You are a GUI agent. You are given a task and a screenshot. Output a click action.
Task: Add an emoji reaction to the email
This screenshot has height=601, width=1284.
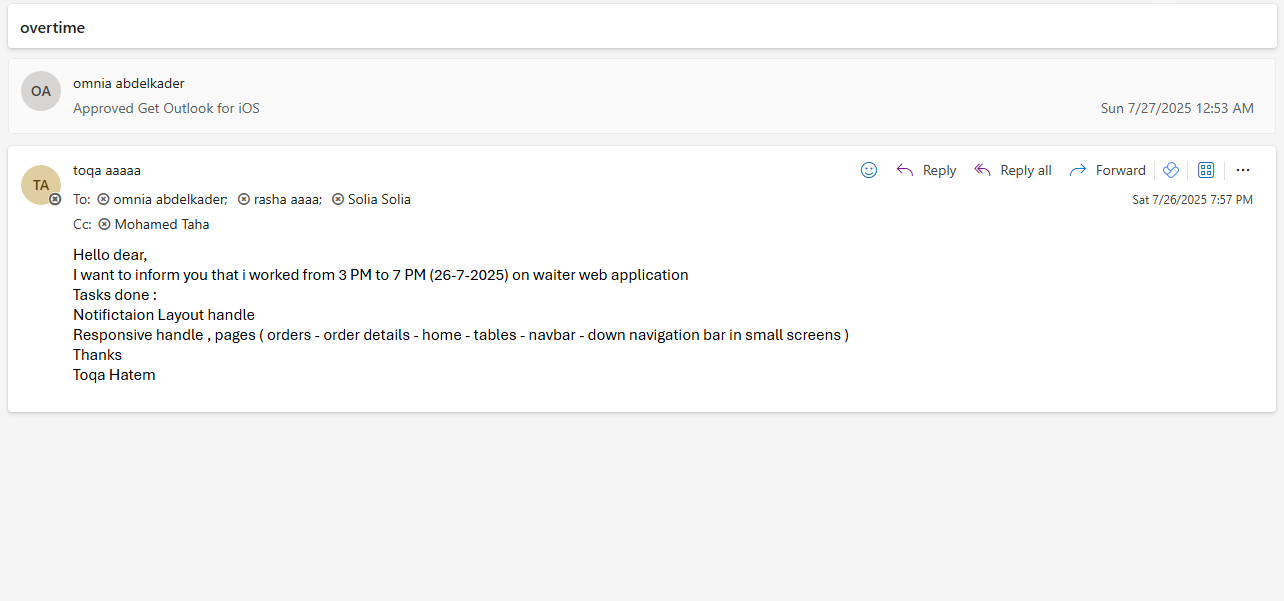(869, 170)
